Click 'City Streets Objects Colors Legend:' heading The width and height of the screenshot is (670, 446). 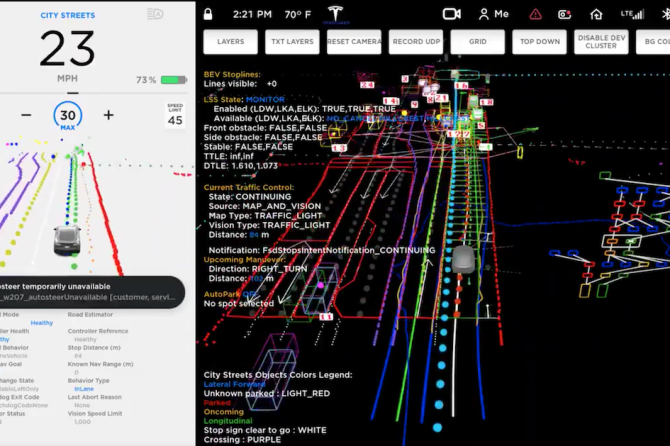[278, 375]
